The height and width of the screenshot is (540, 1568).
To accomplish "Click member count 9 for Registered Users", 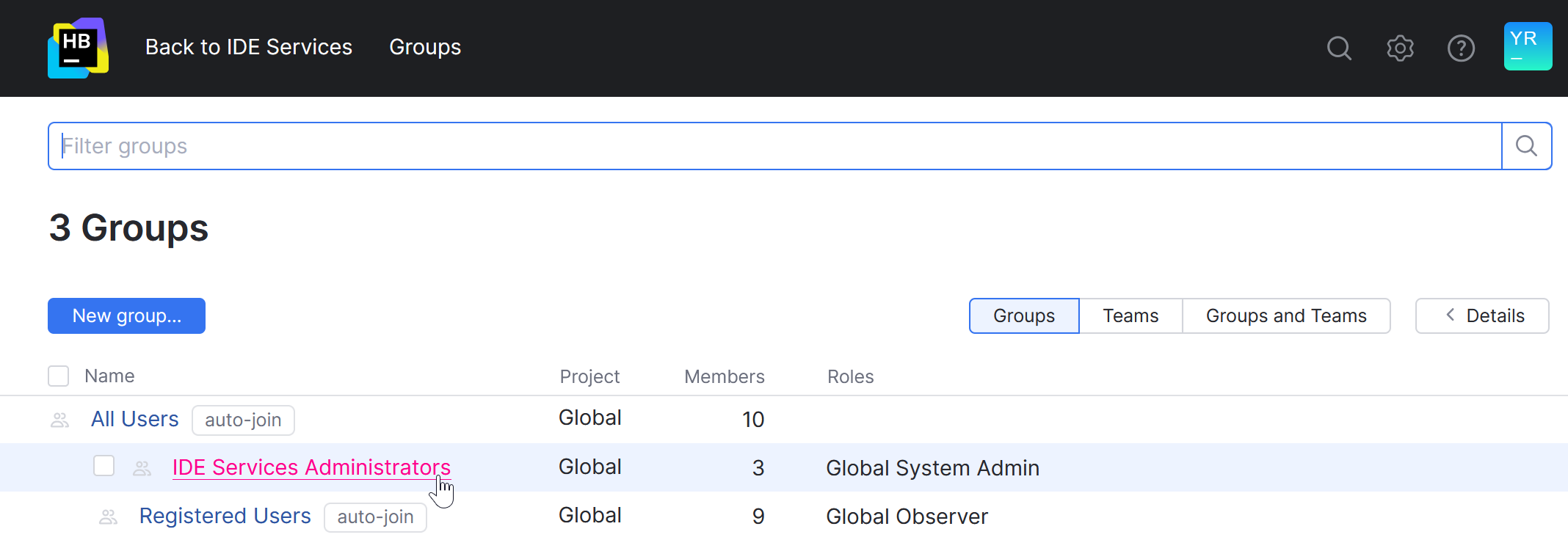I will (x=758, y=517).
